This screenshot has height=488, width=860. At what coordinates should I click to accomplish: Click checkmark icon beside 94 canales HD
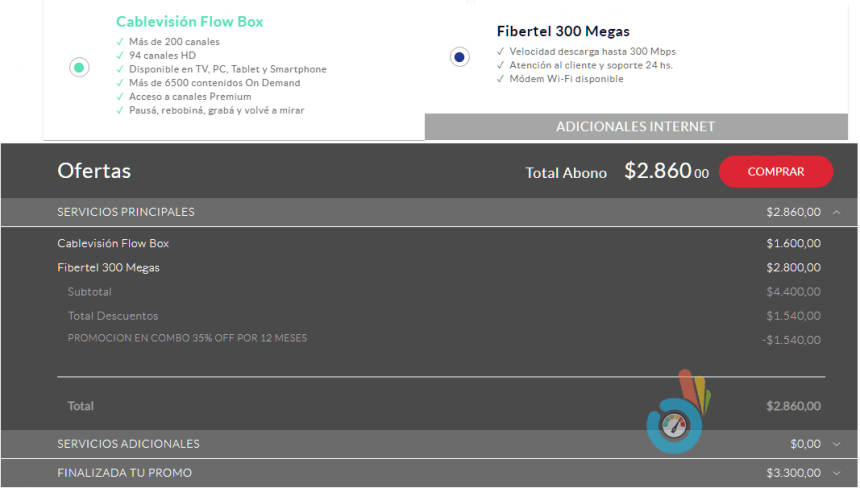[x=119, y=56]
